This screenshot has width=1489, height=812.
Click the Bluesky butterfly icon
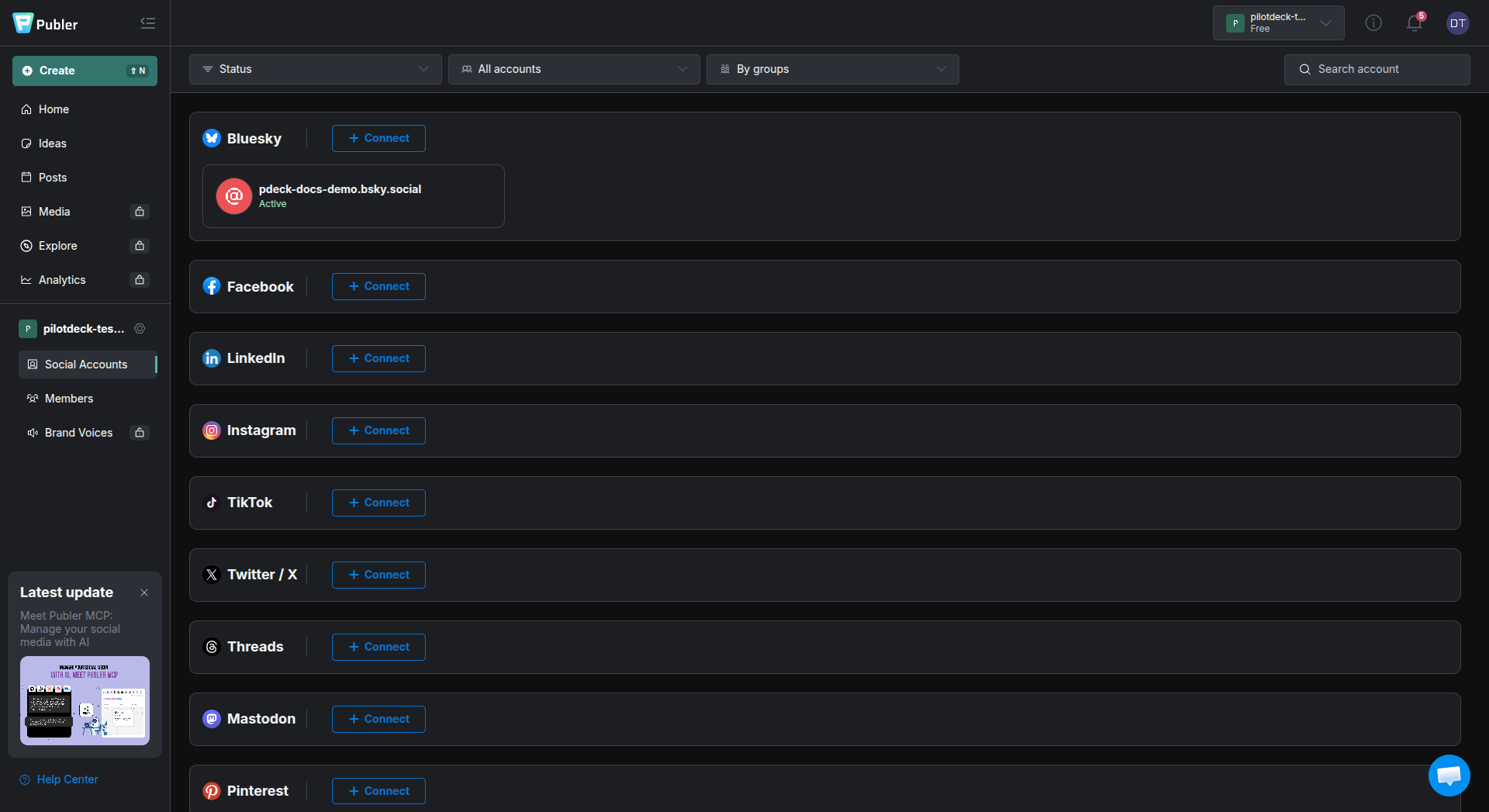point(212,138)
